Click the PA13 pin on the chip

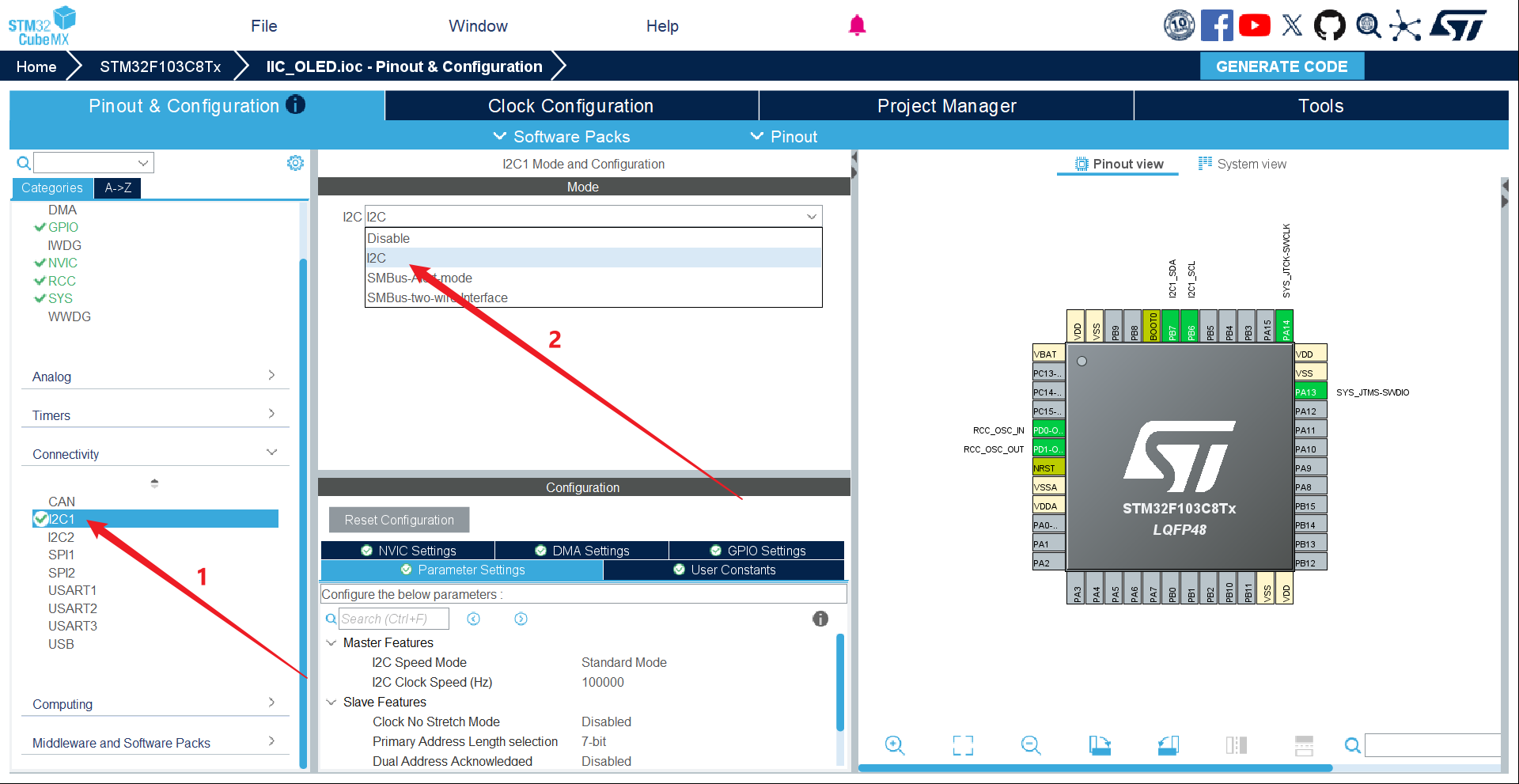point(1310,392)
